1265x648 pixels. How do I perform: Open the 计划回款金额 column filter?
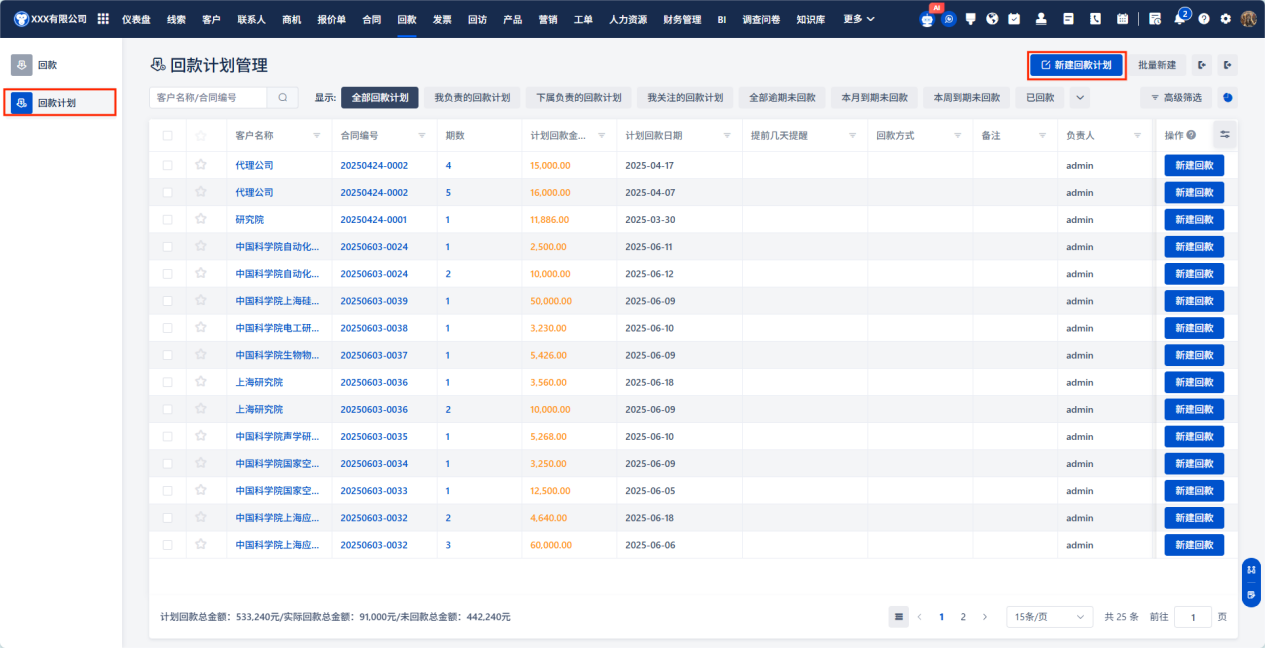coord(602,135)
